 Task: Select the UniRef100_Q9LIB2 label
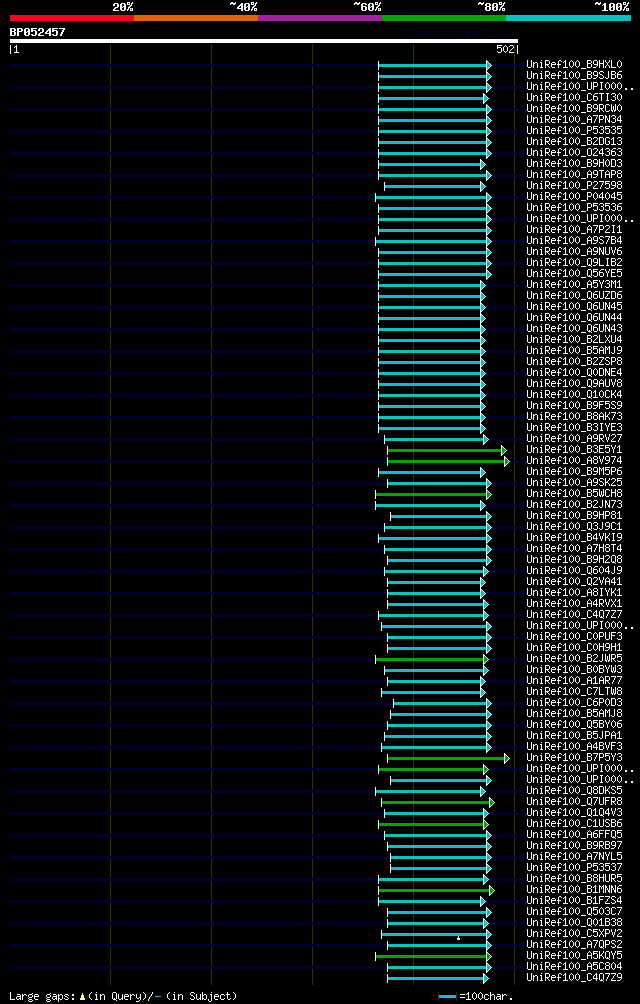(574, 263)
